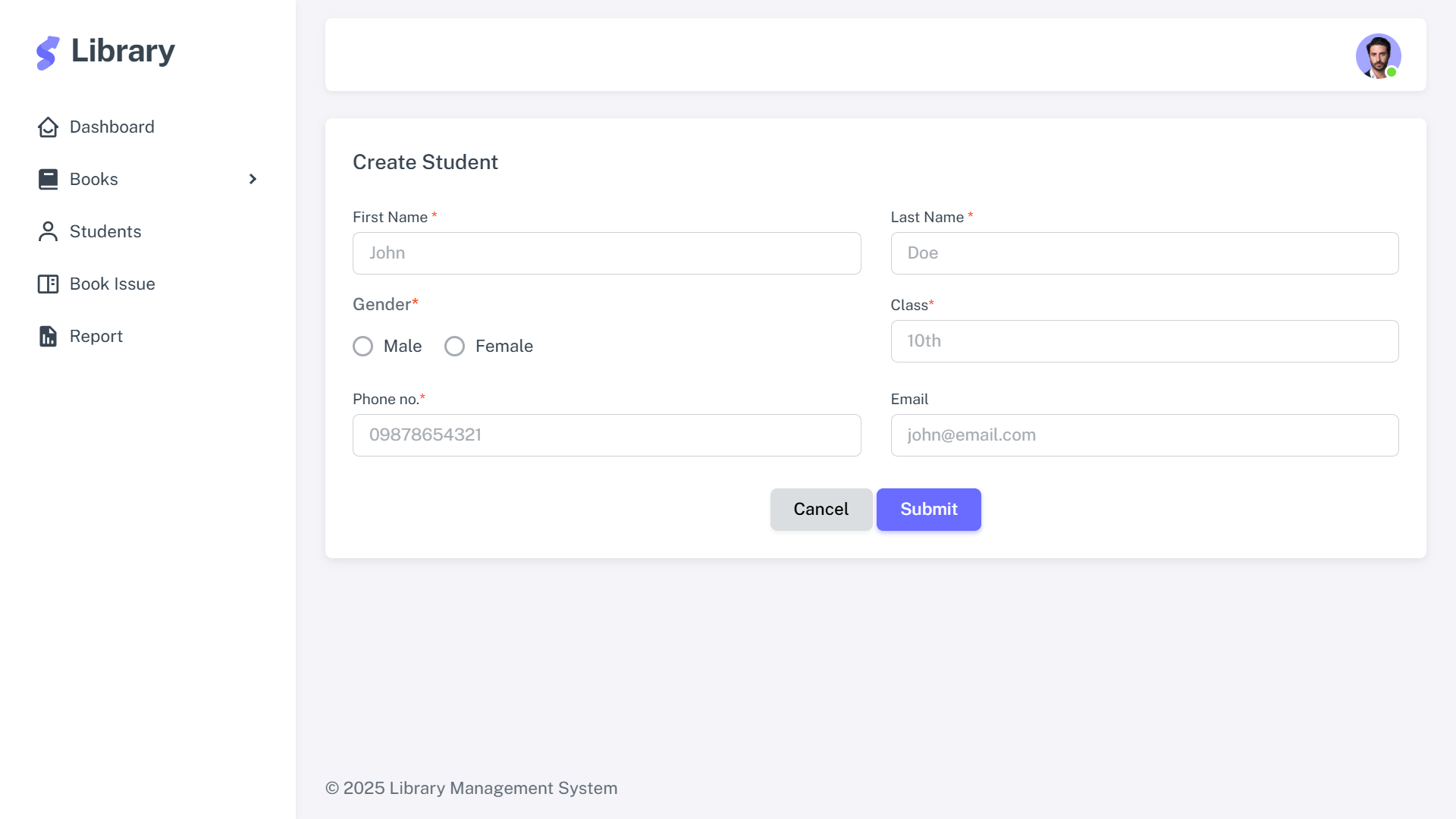The image size is (1456, 819).
Task: Select the Male gender option
Action: click(x=363, y=347)
